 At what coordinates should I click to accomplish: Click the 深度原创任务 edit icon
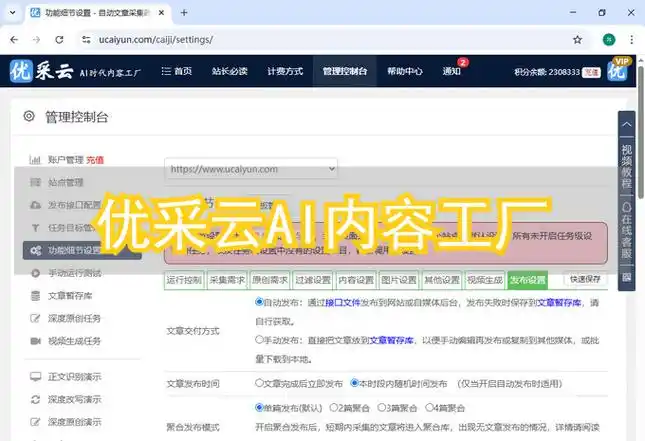35,318
